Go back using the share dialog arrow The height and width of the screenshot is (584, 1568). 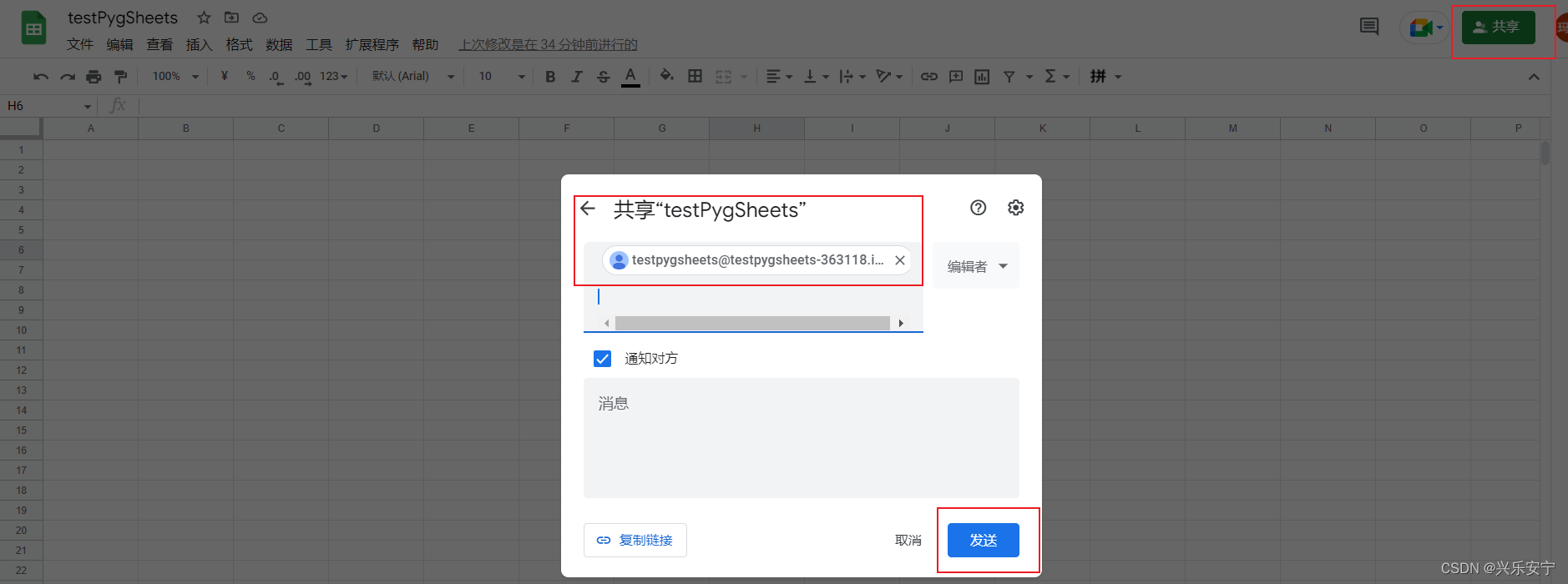coord(588,209)
